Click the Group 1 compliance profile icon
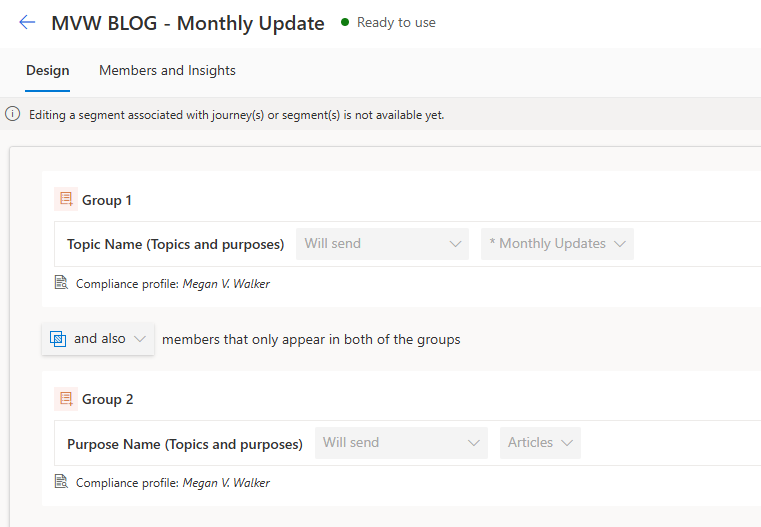 coord(61,283)
